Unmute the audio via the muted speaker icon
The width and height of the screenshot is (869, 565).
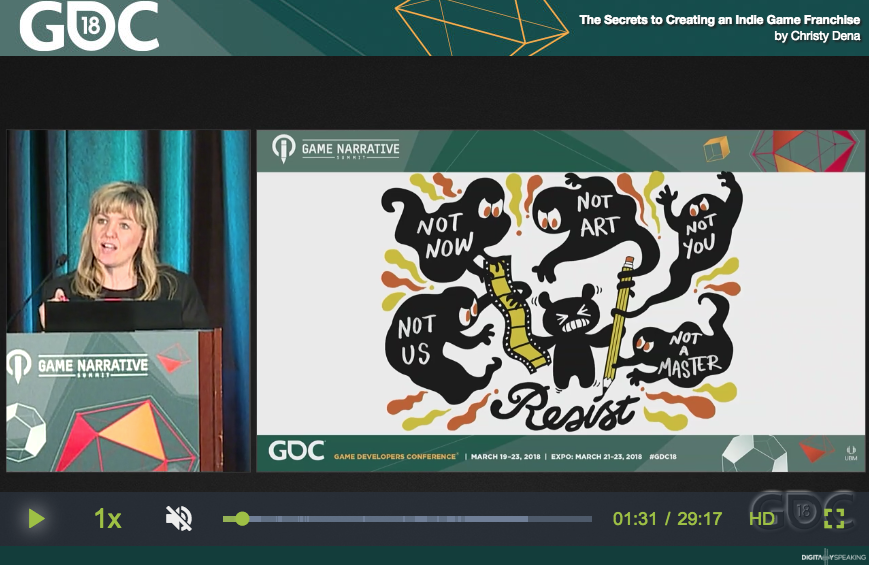tap(178, 519)
